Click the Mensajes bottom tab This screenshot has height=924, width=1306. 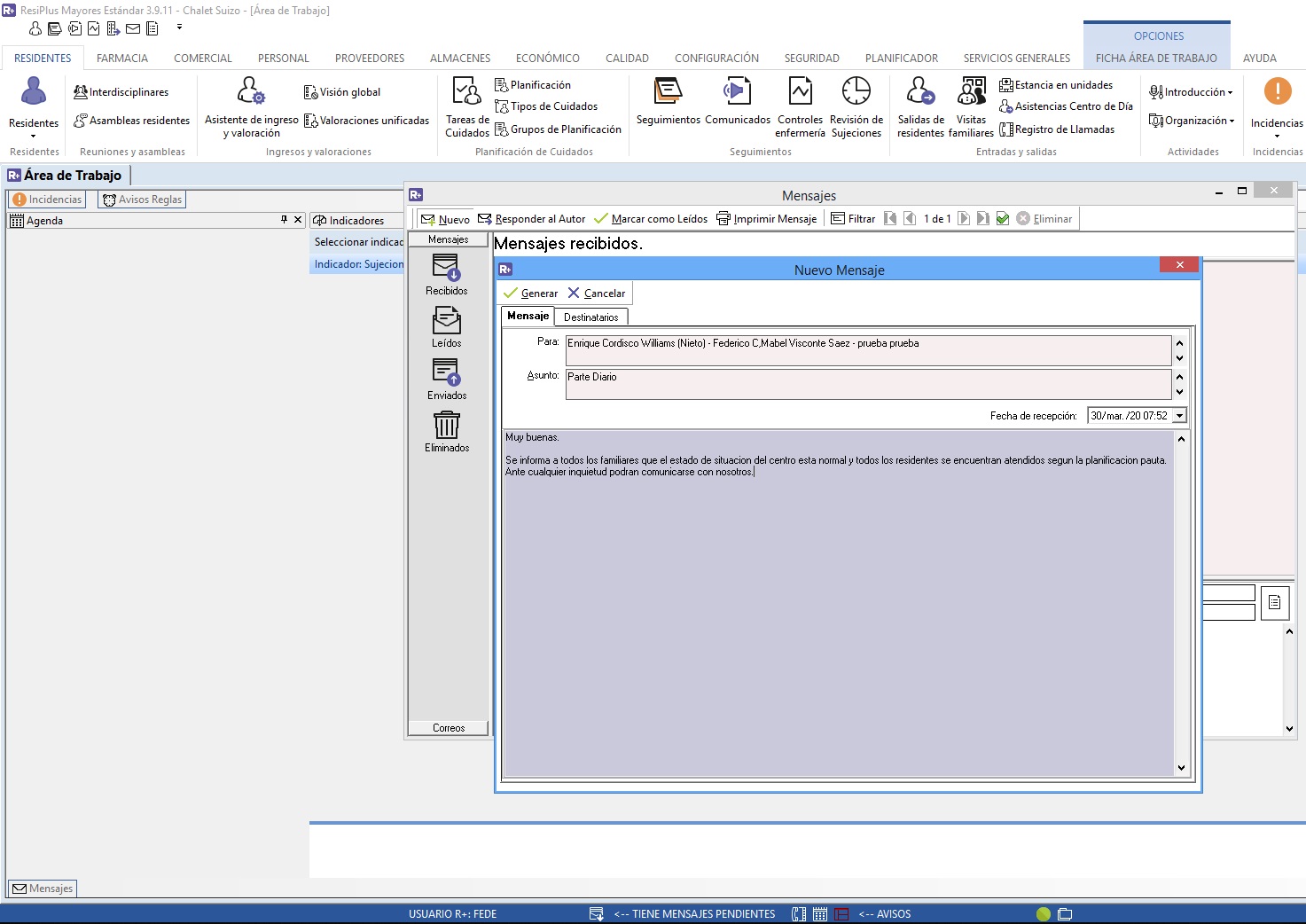(x=43, y=889)
